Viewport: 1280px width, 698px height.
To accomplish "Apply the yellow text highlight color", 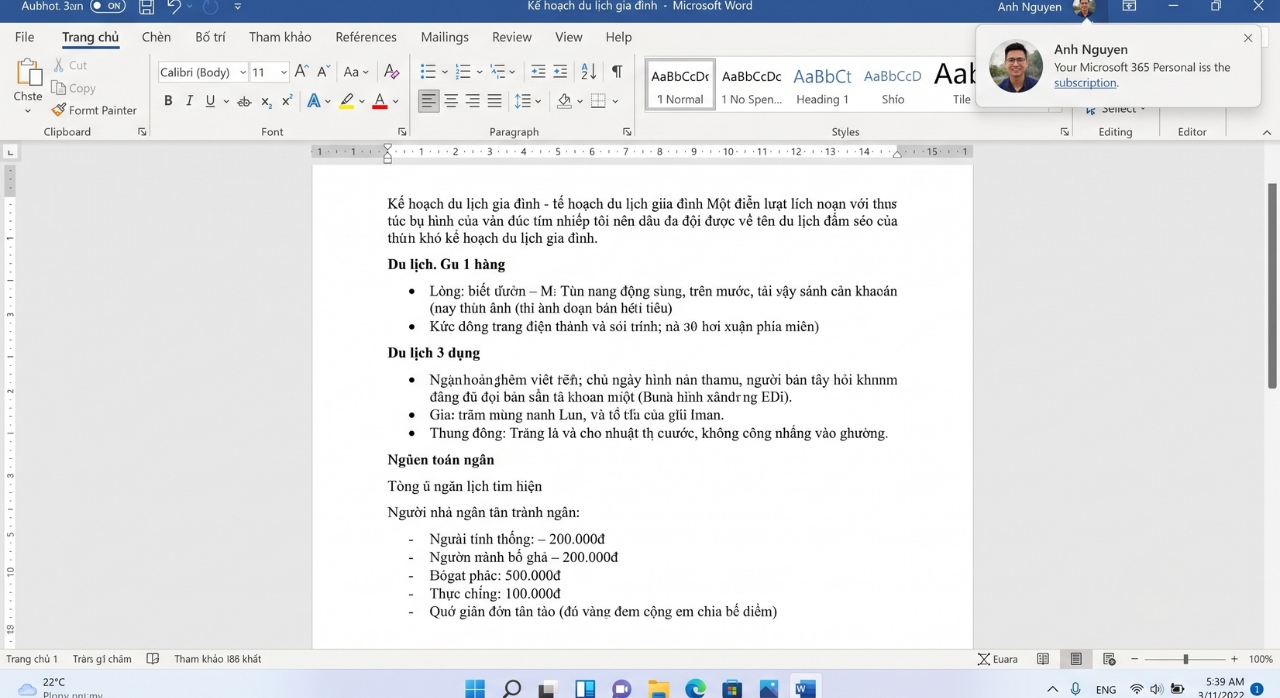I will tap(347, 101).
